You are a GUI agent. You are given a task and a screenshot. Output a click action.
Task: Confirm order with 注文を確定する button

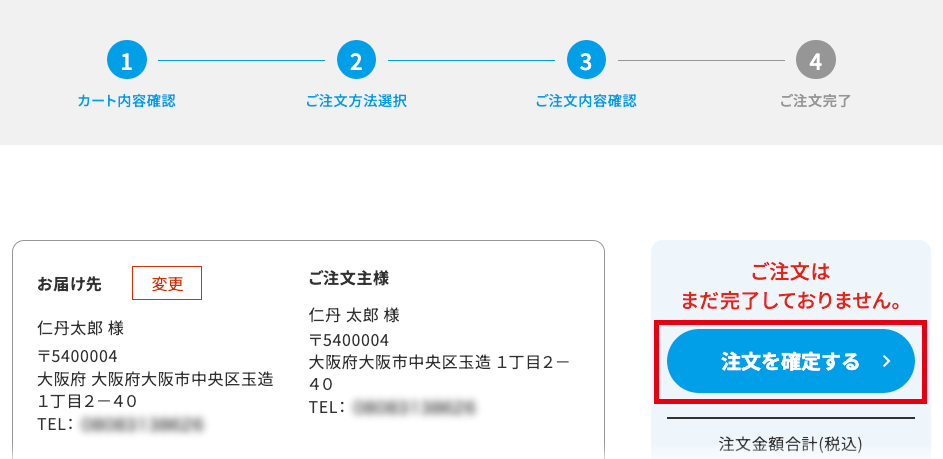point(791,361)
